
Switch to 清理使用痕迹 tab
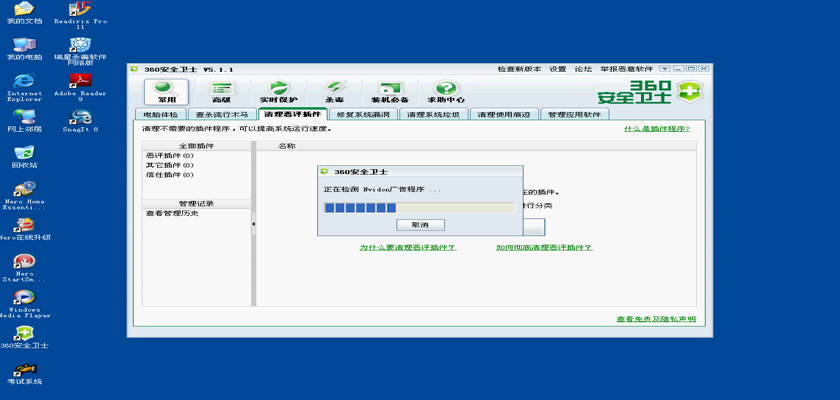[504, 114]
